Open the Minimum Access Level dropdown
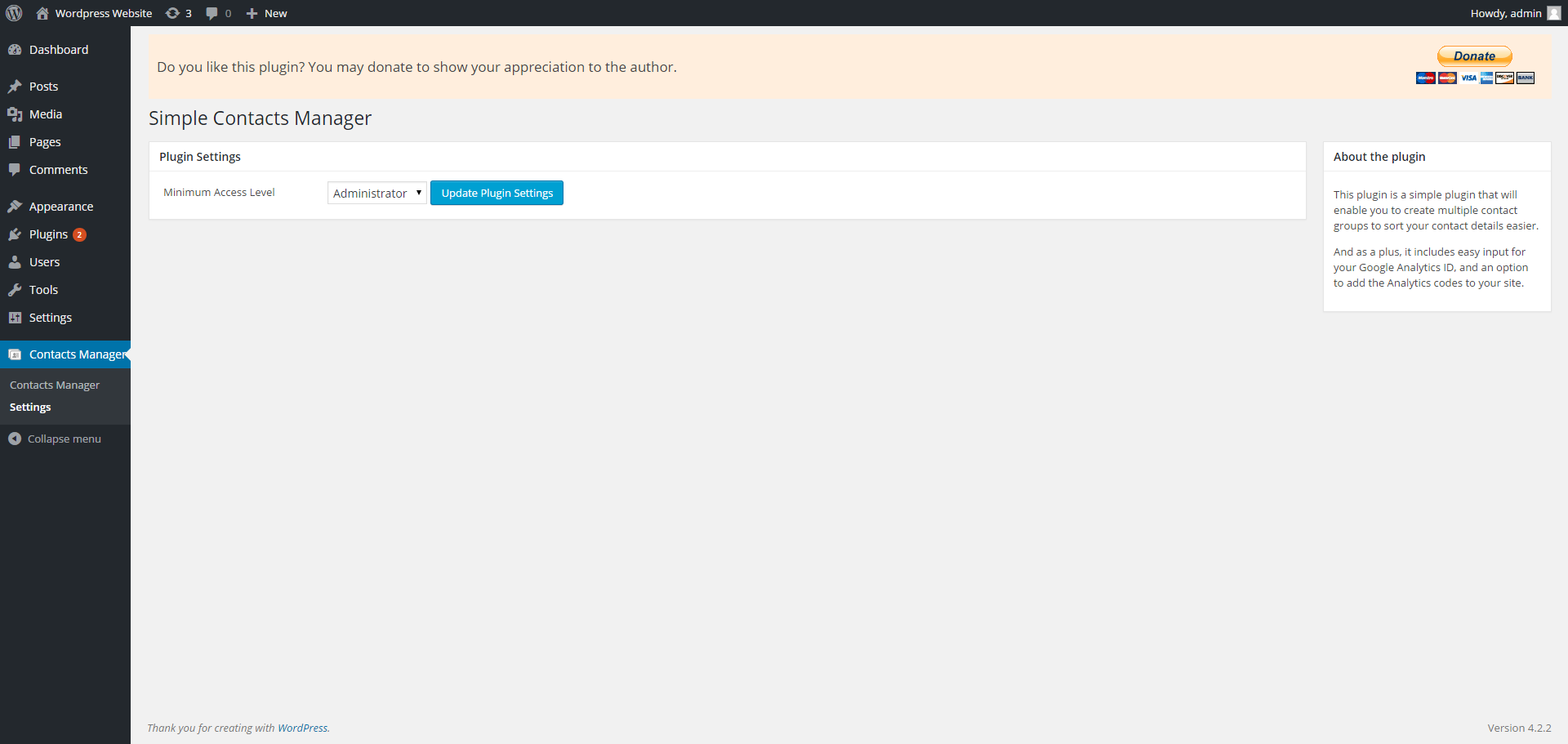1568x744 pixels. [376, 193]
